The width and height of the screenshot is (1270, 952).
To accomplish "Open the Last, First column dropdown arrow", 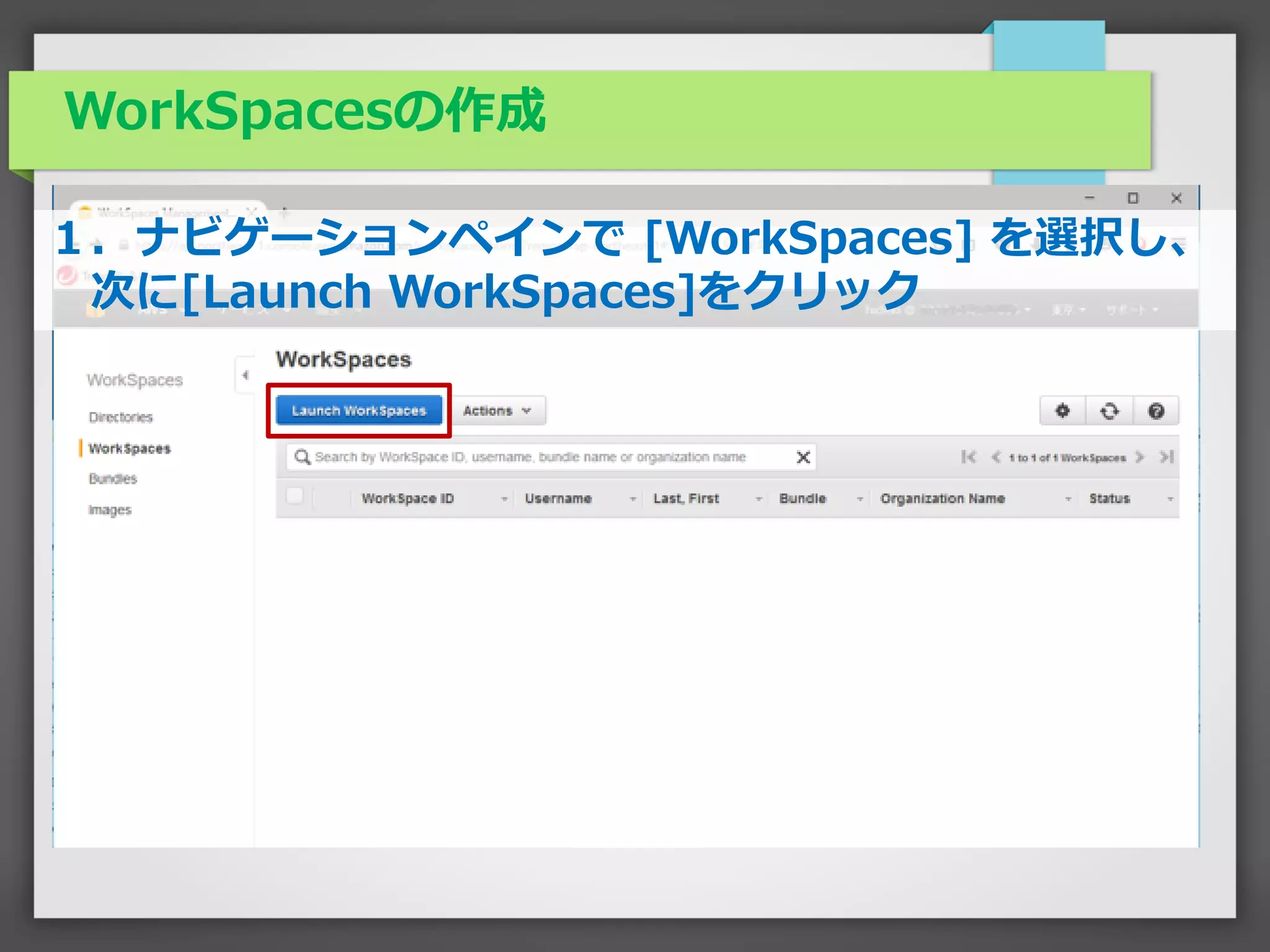I will pos(758,499).
